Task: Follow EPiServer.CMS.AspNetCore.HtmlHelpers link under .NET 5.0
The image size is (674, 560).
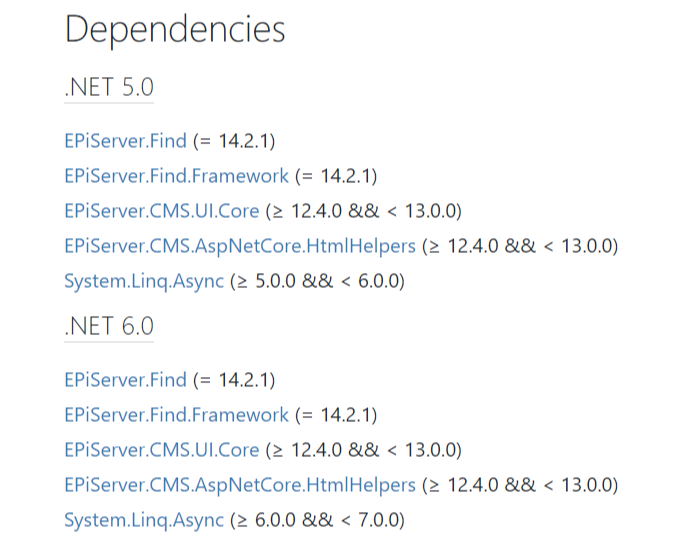Action: pyautogui.click(x=239, y=246)
